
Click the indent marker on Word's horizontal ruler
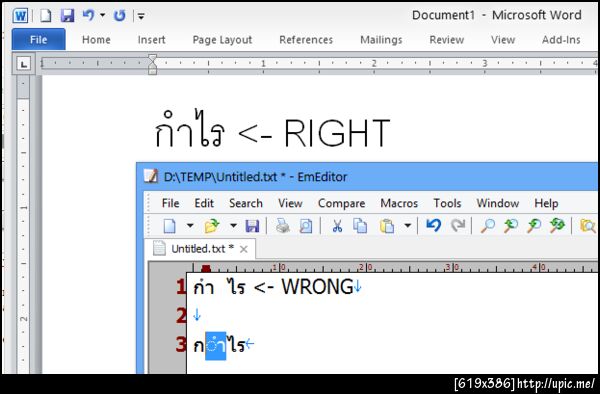tap(152, 64)
